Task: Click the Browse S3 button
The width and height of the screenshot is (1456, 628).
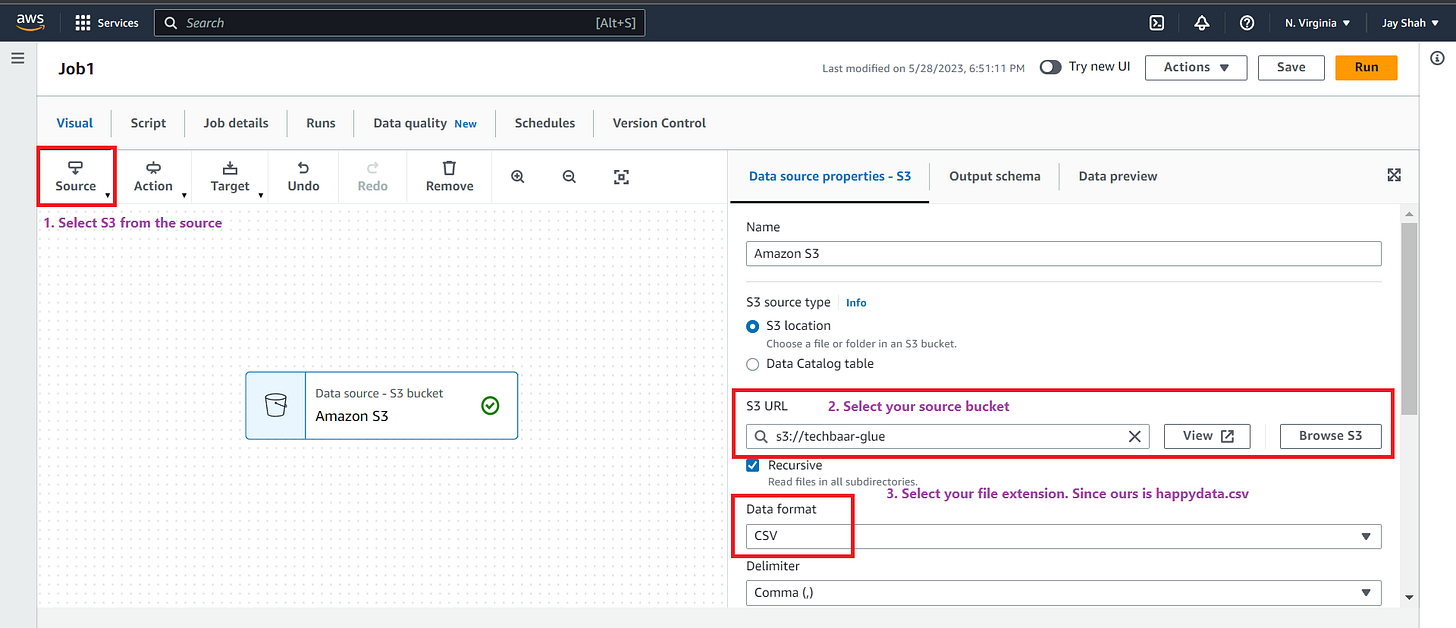Action: tap(1330, 436)
